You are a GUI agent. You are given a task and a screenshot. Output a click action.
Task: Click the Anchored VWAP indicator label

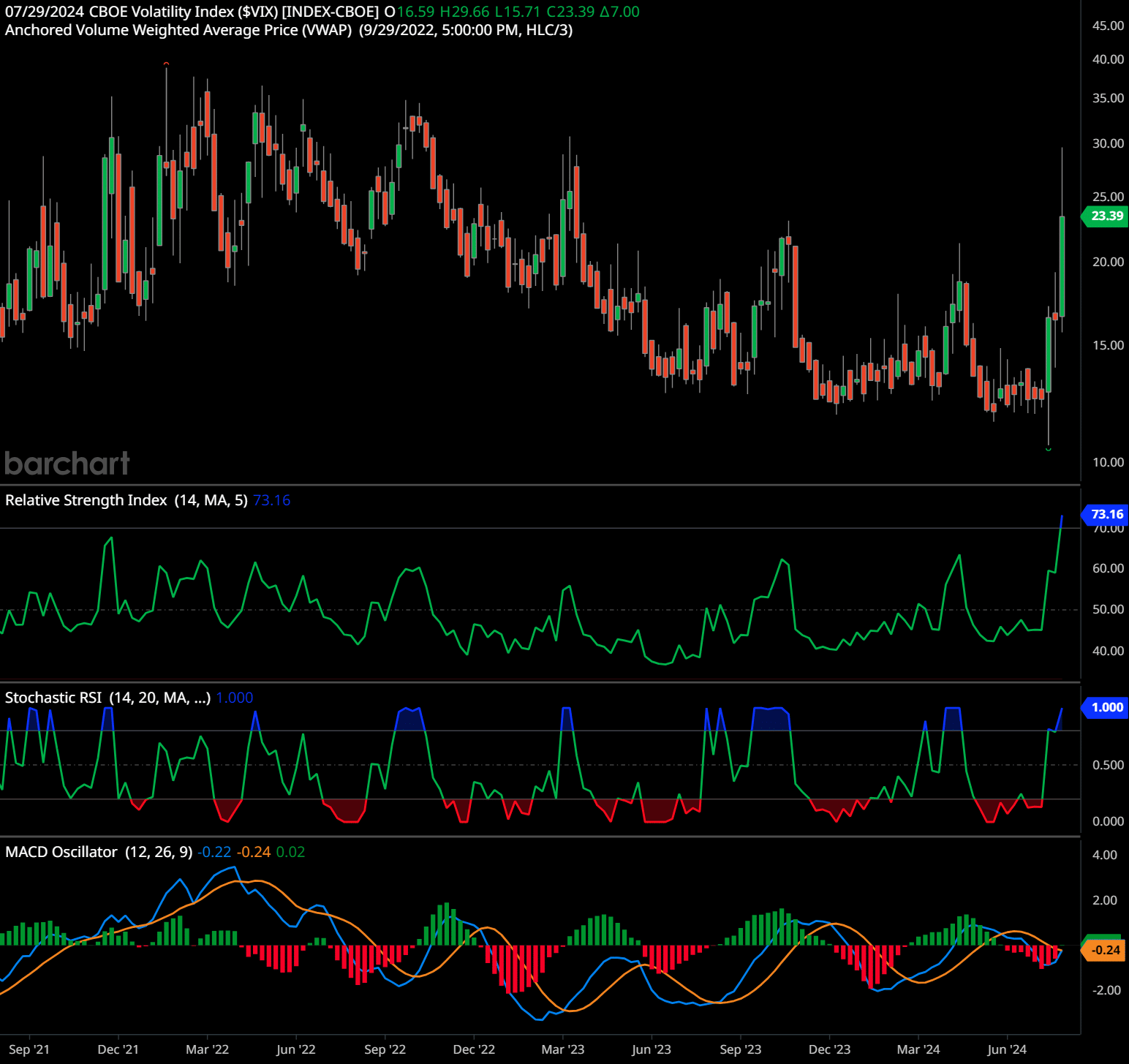click(x=289, y=30)
